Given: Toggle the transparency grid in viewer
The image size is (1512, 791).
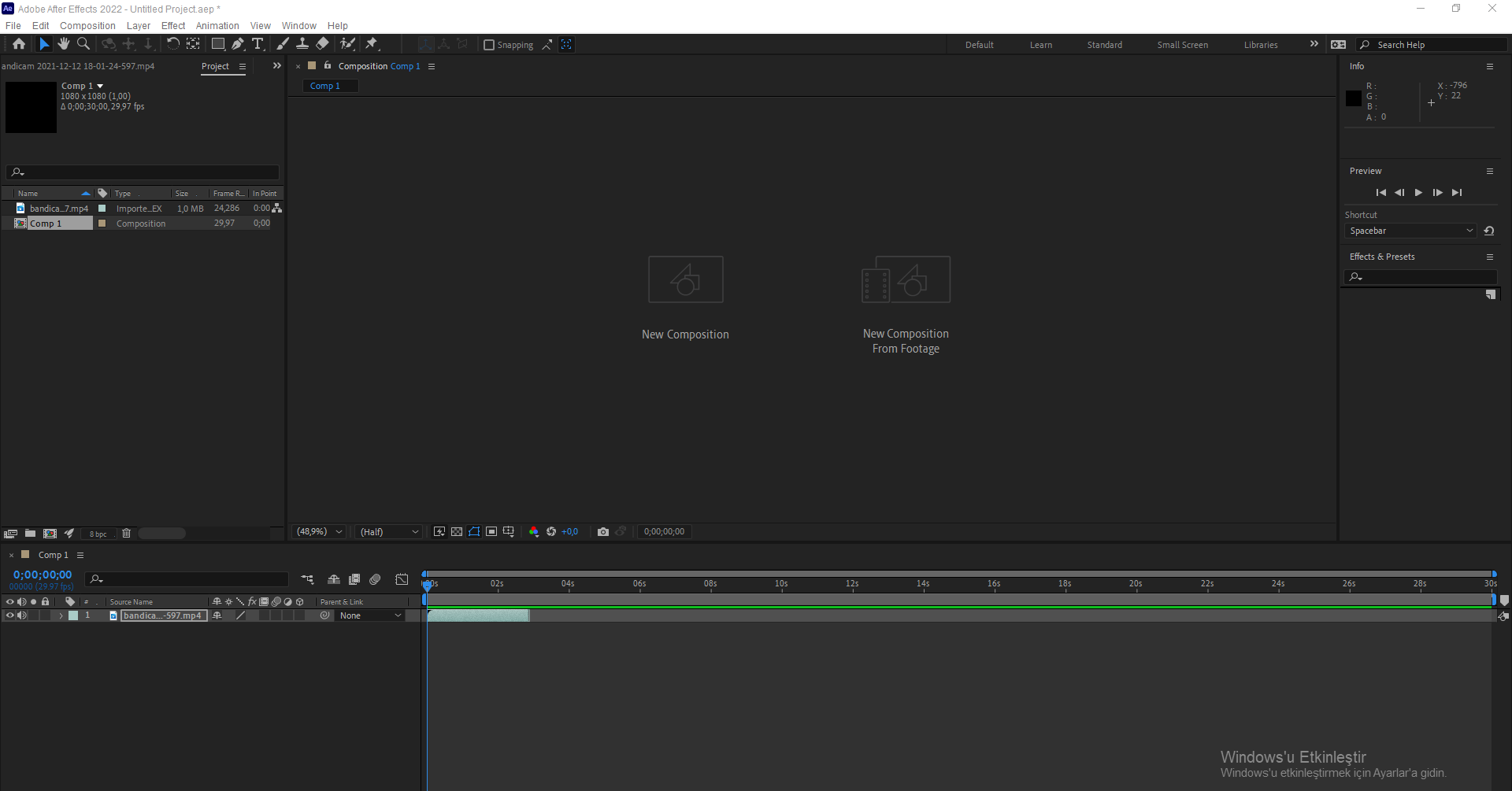Looking at the screenshot, I should (457, 532).
